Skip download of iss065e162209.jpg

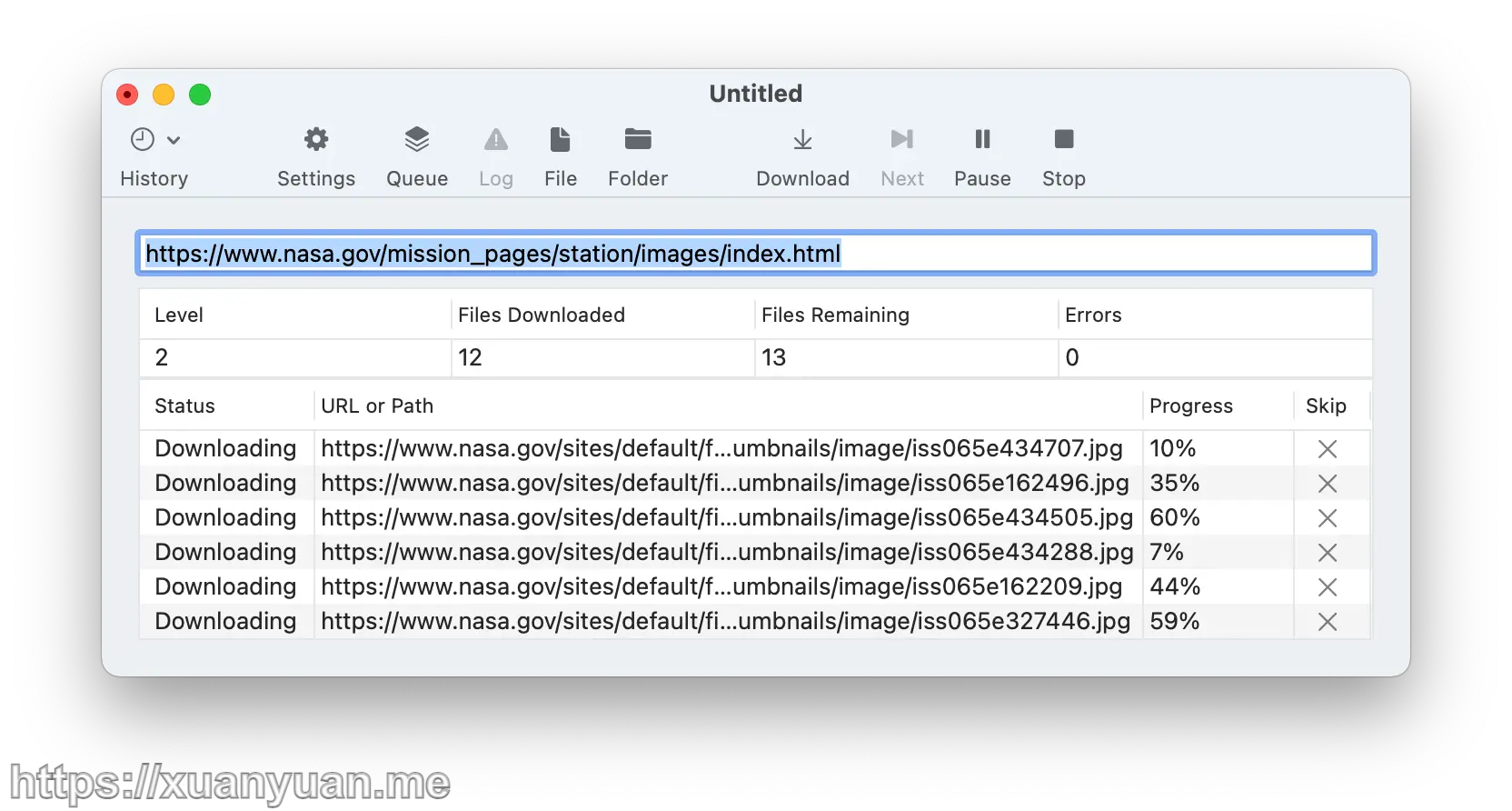[x=1328, y=587]
